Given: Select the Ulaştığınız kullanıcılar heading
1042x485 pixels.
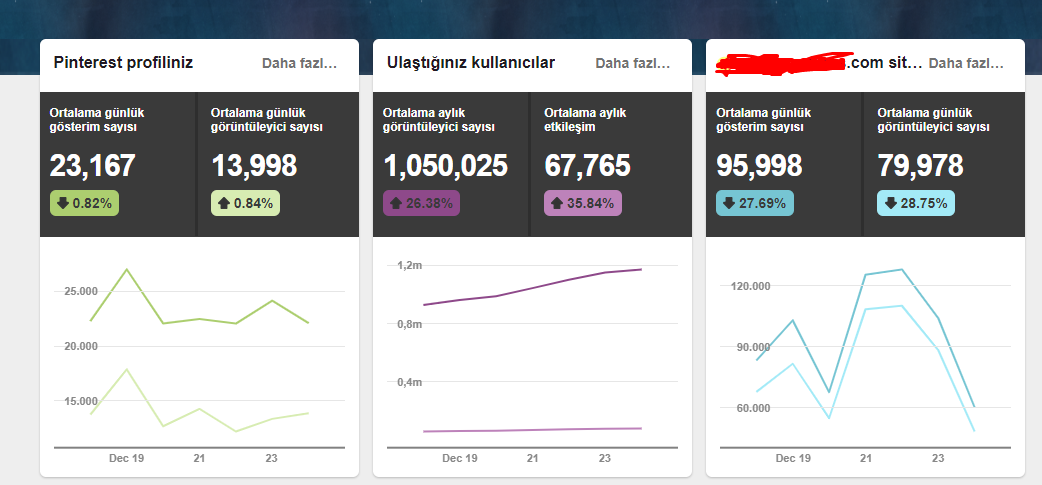Looking at the screenshot, I should pyautogui.click(x=470, y=63).
